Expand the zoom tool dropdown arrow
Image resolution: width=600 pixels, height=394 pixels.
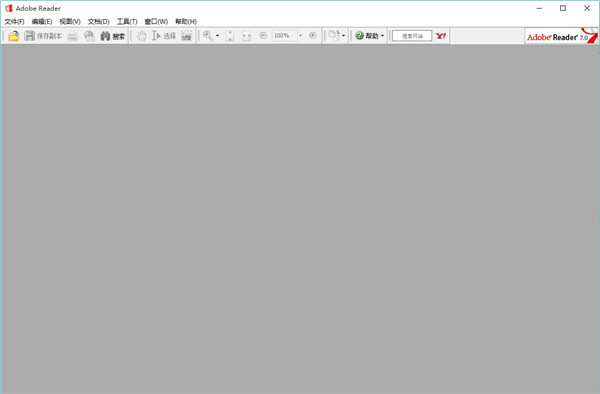coord(217,36)
